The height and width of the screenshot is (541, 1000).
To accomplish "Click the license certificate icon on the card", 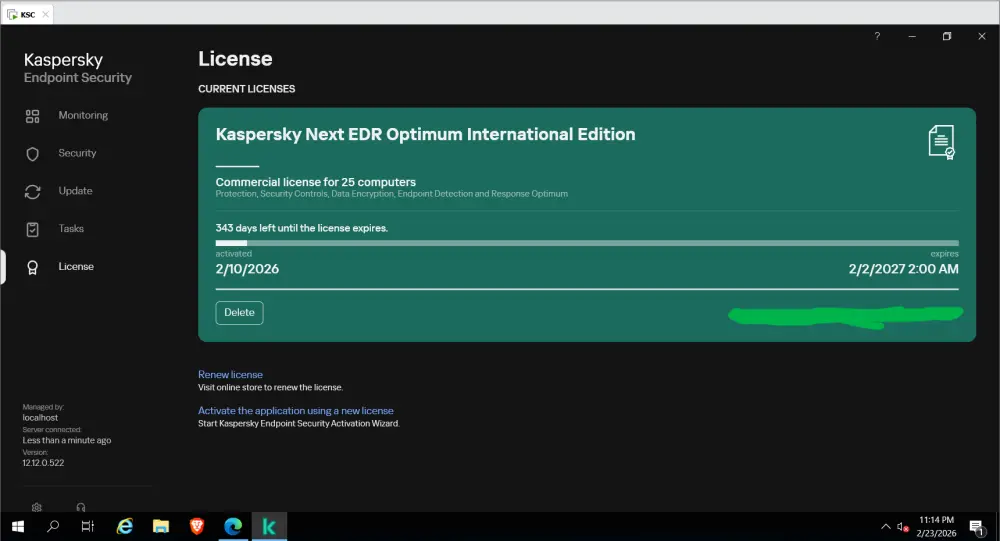I will click(x=941, y=142).
